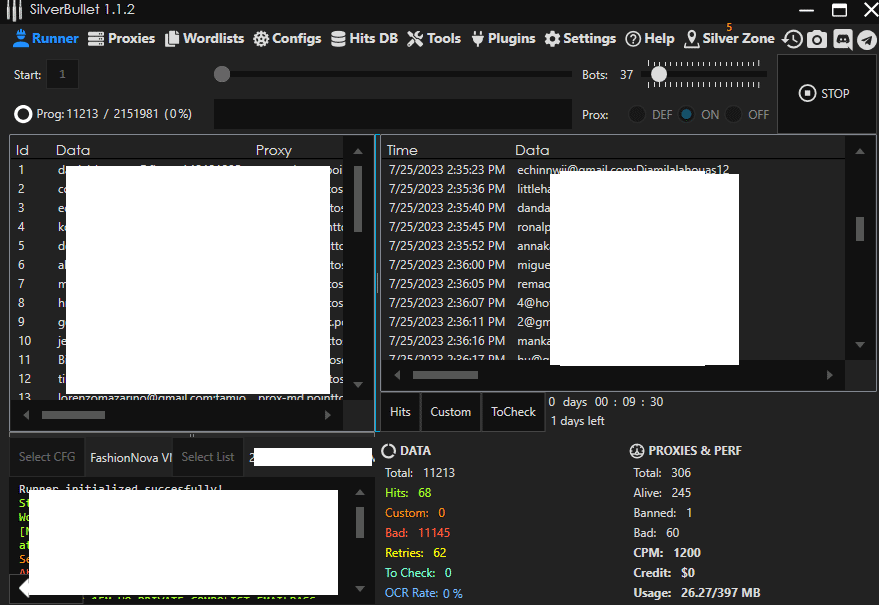Select the hit at 2:35:23 PM
The width and height of the screenshot is (879, 605).
point(614,169)
